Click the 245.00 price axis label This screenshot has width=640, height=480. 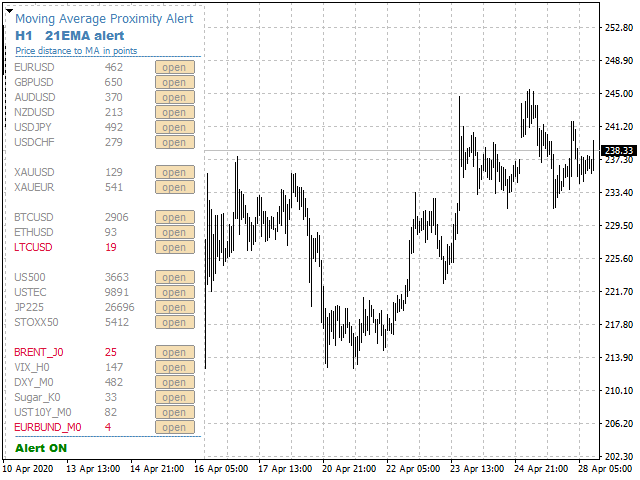point(619,94)
